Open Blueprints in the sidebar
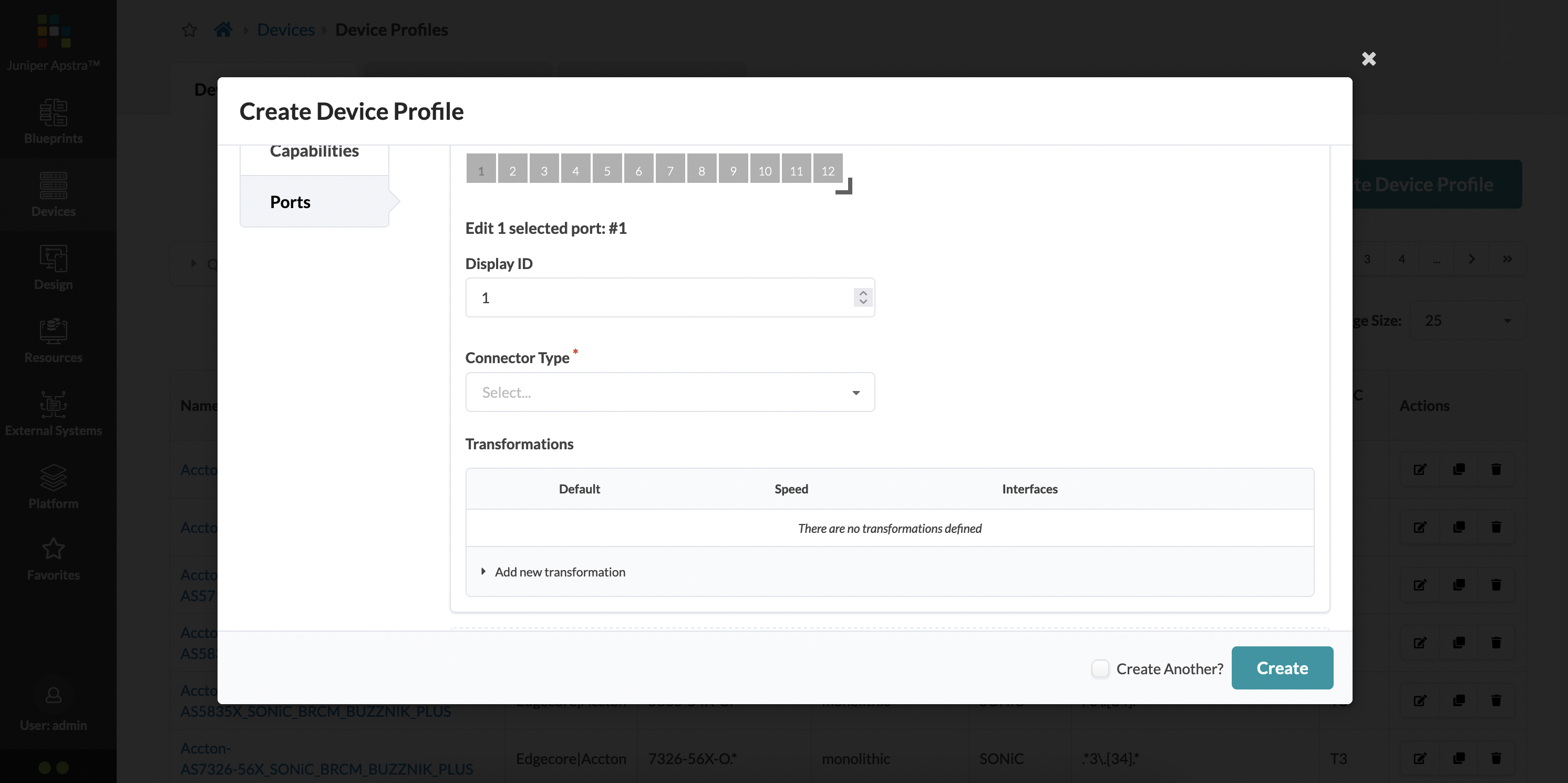The image size is (1568, 783). pyautogui.click(x=54, y=122)
